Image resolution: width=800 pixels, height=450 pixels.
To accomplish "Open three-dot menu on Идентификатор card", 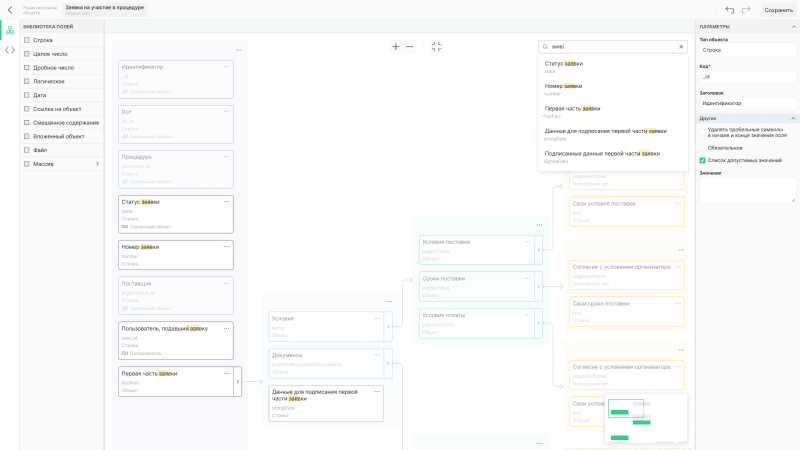I will pos(226,67).
